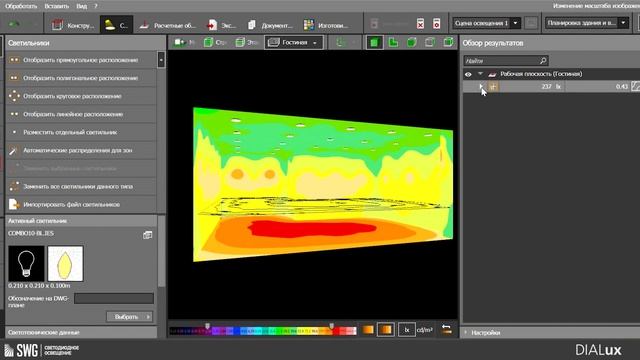Select the filled green 3D view icon
Viewport: 640px width, 360px height.
pyautogui.click(x=374, y=42)
